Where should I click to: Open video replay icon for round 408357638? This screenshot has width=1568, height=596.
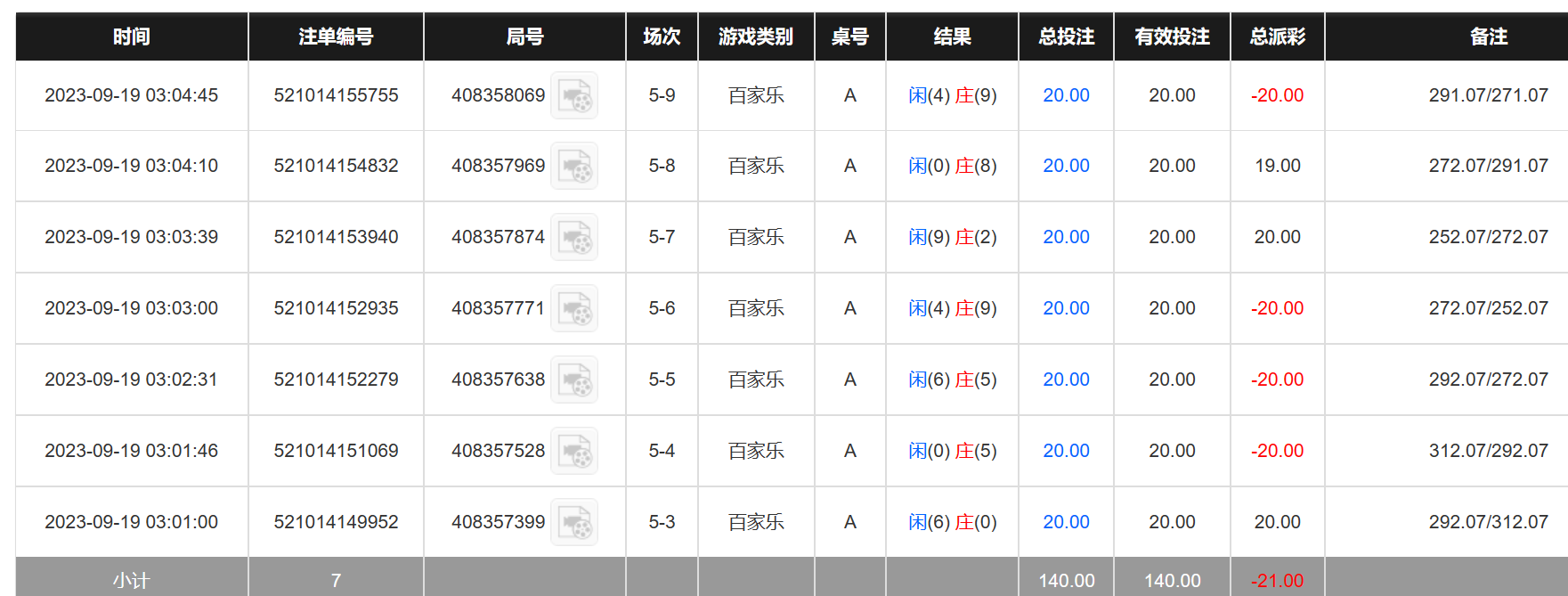click(x=574, y=380)
